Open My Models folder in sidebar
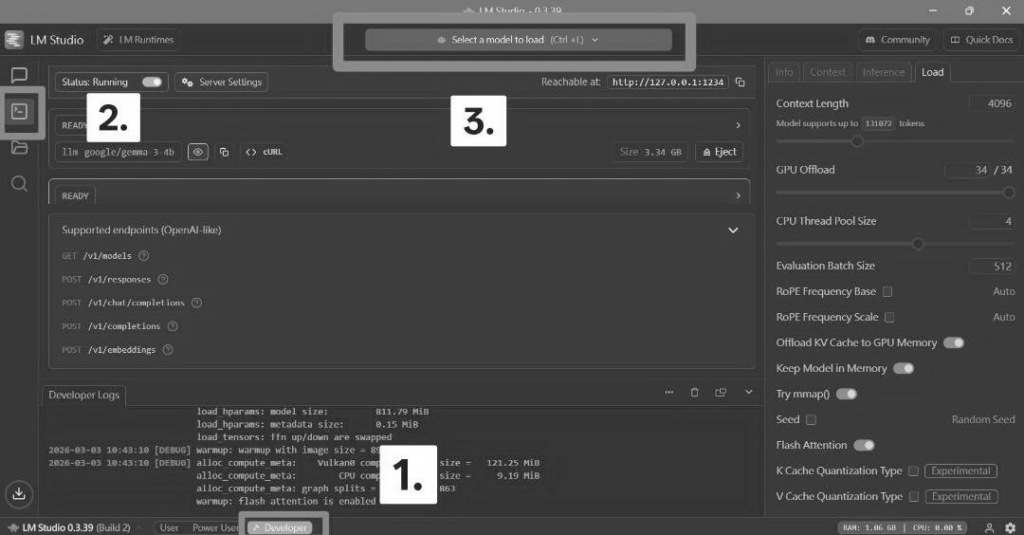1024x535 pixels. point(19,148)
